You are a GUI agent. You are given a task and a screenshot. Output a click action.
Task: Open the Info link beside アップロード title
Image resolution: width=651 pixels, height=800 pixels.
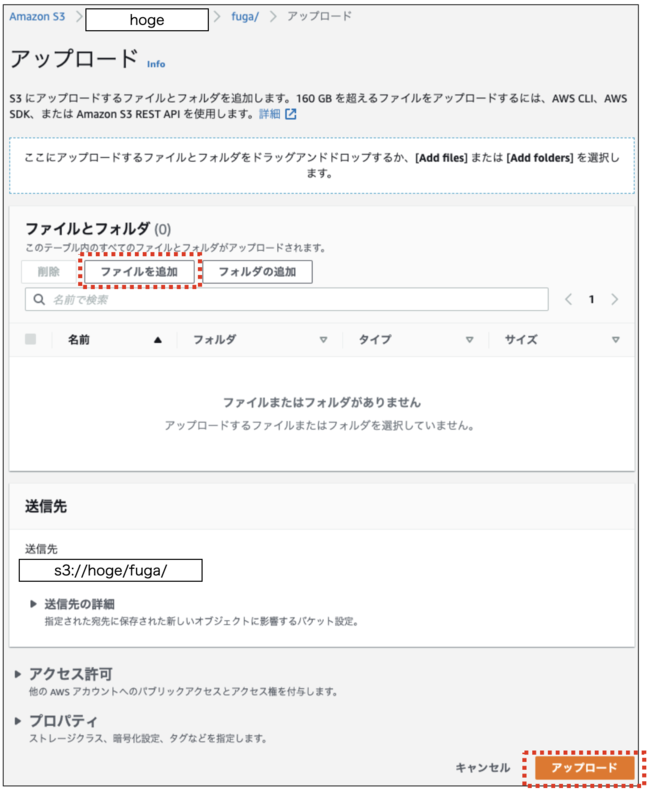(x=156, y=64)
